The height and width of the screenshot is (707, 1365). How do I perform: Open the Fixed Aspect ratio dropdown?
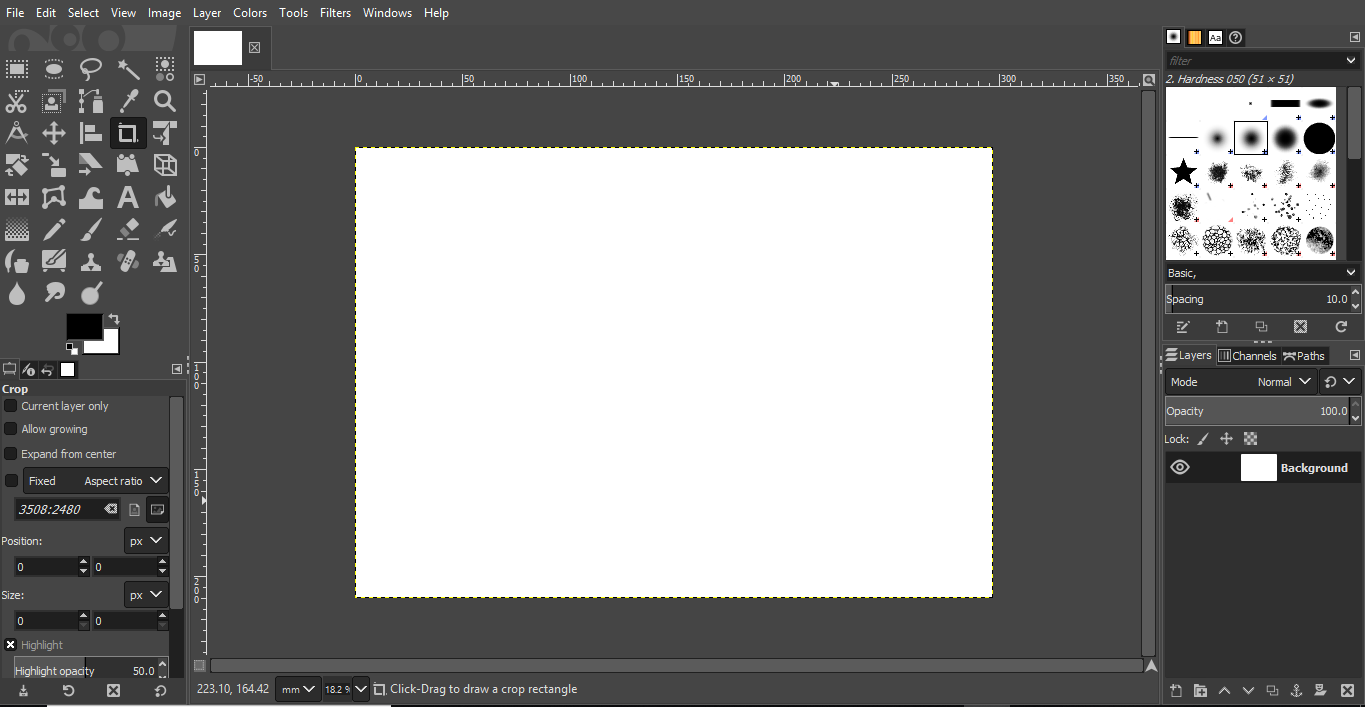click(96, 481)
